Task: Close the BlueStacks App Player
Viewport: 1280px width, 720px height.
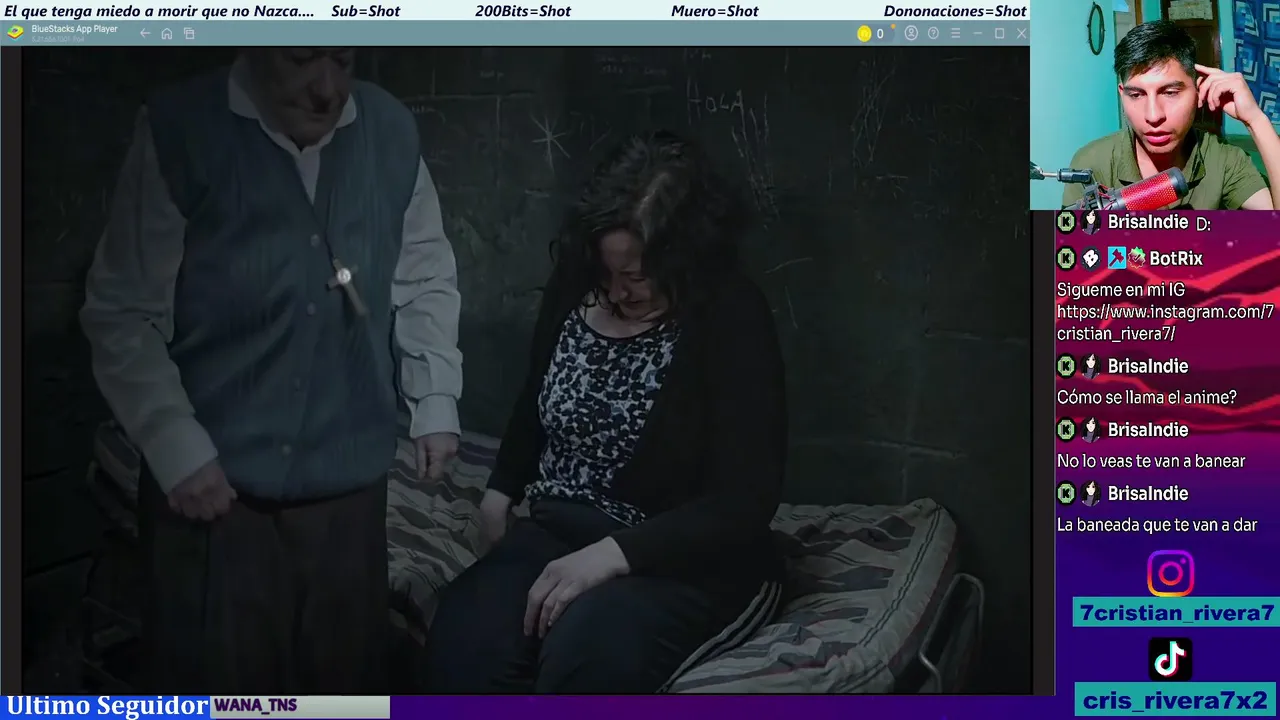Action: point(1021,33)
